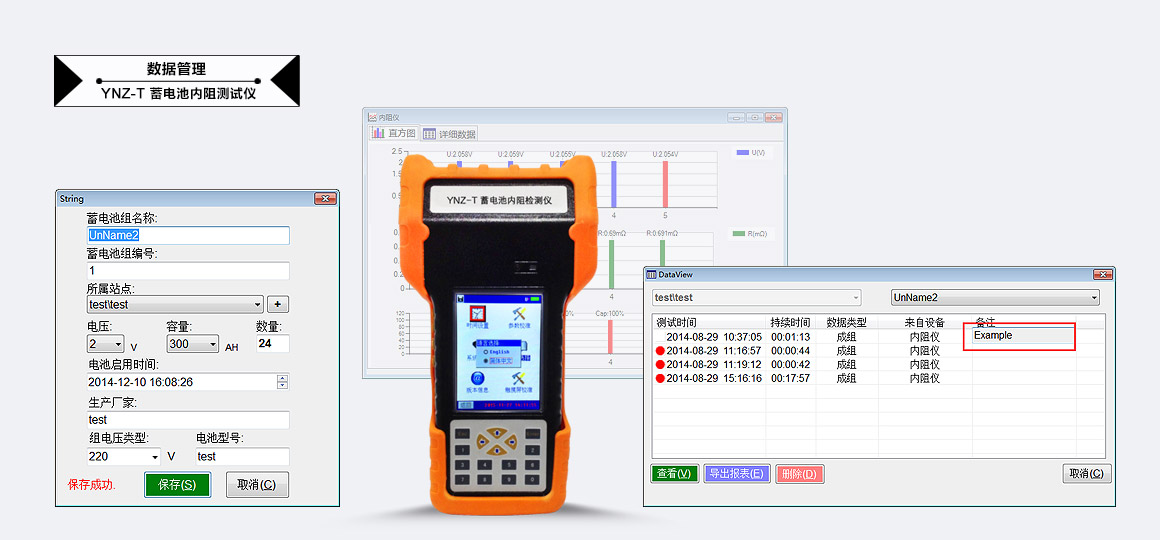1160x540 pixels.
Task: Tap the down arrow key on device keypad
Action: pyautogui.click(x=496, y=450)
